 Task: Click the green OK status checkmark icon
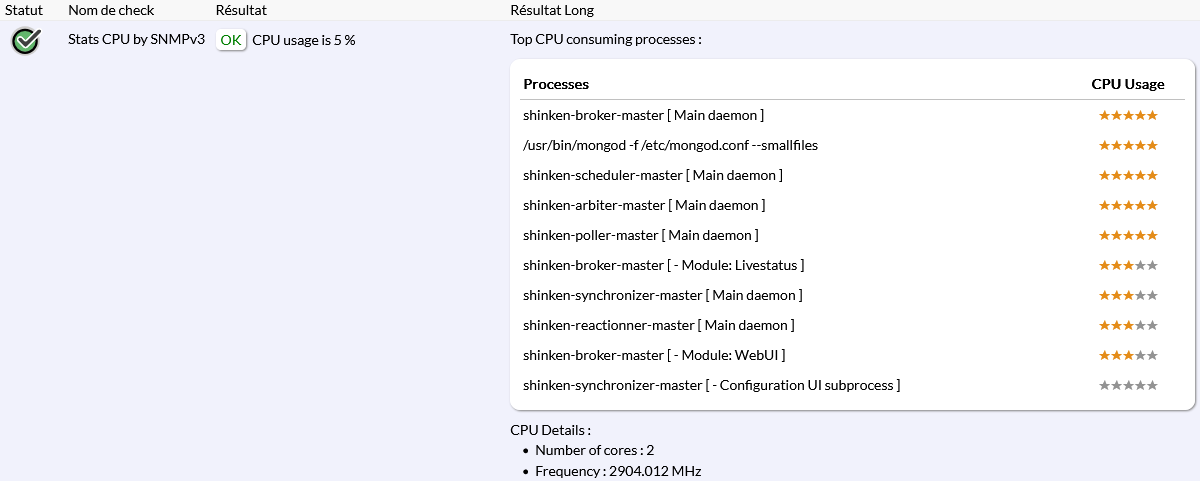coord(26,41)
